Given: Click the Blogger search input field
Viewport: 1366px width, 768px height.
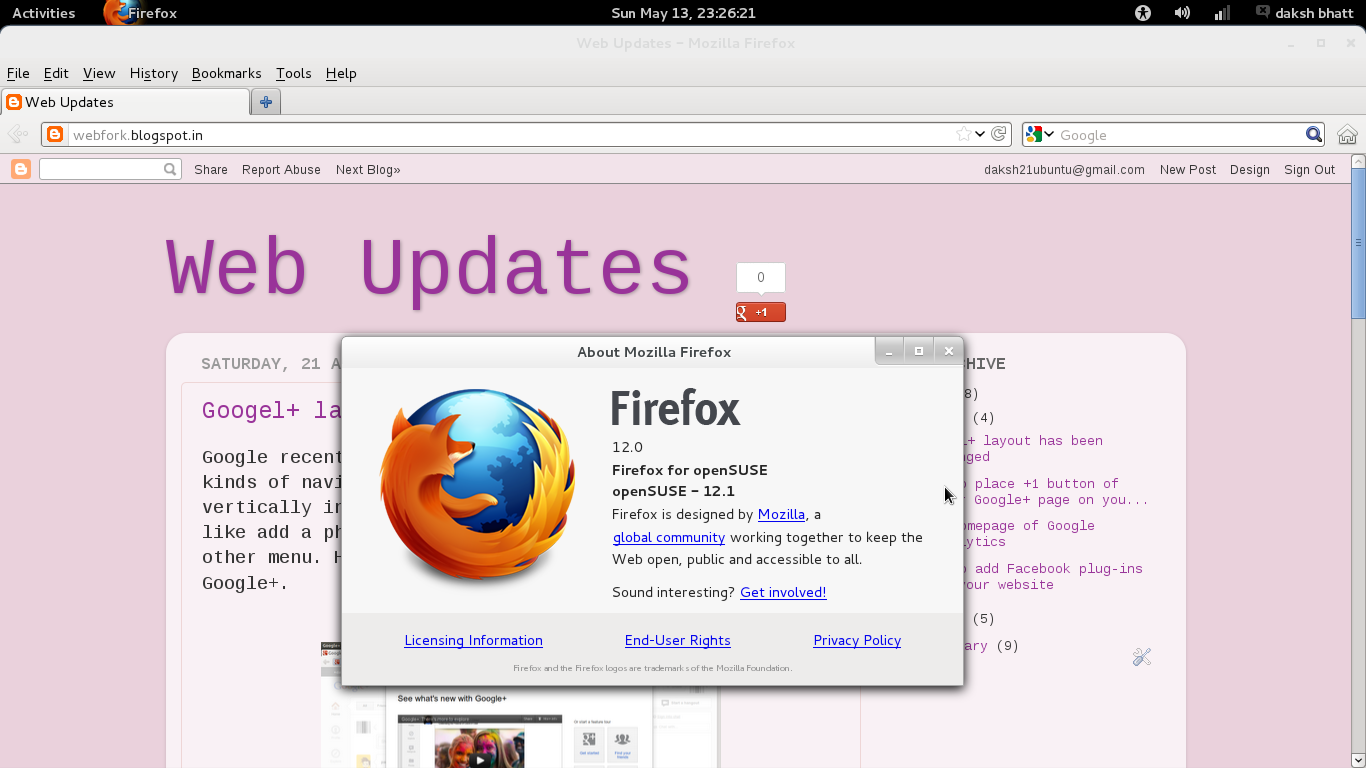Looking at the screenshot, I should coord(103,169).
